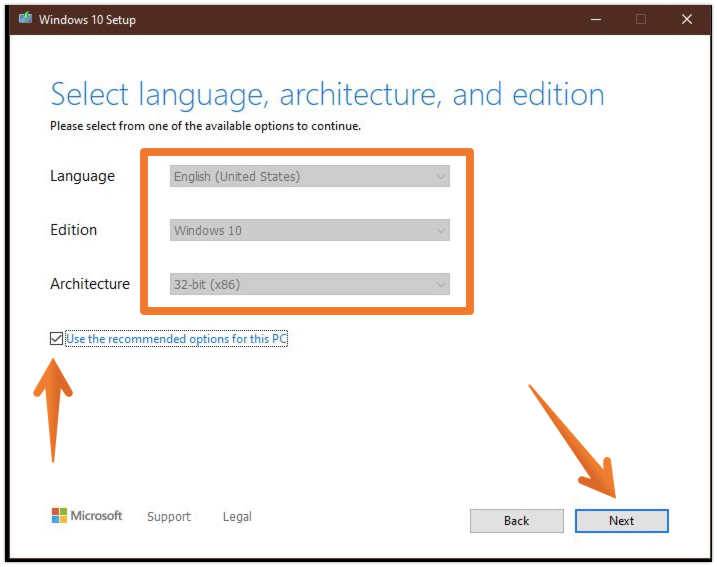Viewport: 717px width, 567px height.
Task: Click the disabled maximize button
Action: pyautogui.click(x=641, y=19)
